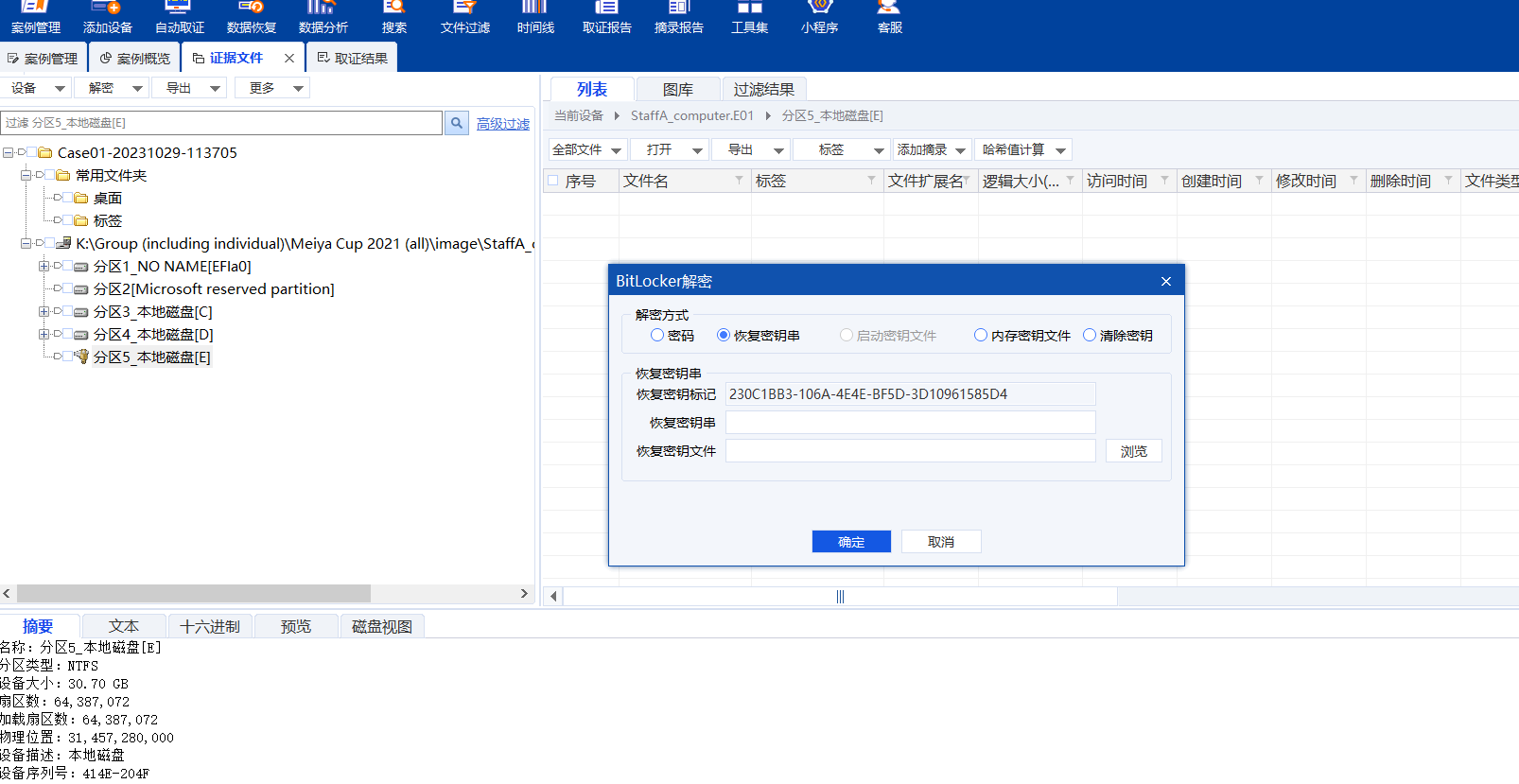
Task: Open 案例管理 in the top toolbar
Action: point(35,18)
